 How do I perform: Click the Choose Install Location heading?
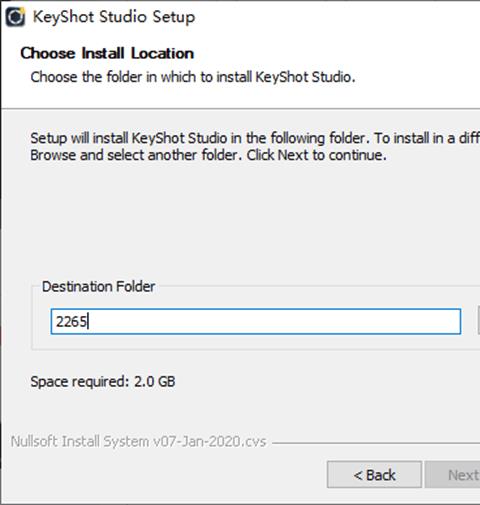tap(107, 53)
